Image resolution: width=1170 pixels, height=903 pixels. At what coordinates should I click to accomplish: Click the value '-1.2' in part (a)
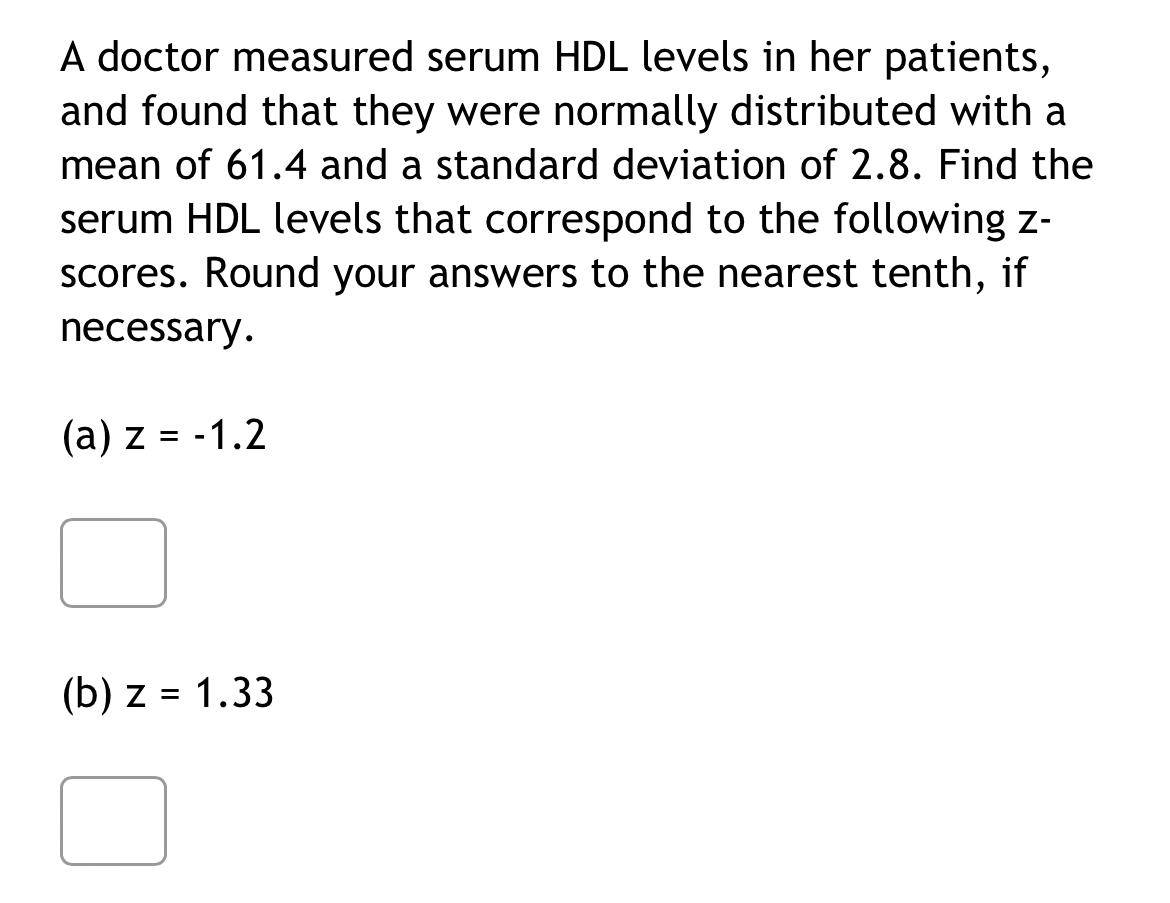[x=227, y=434]
